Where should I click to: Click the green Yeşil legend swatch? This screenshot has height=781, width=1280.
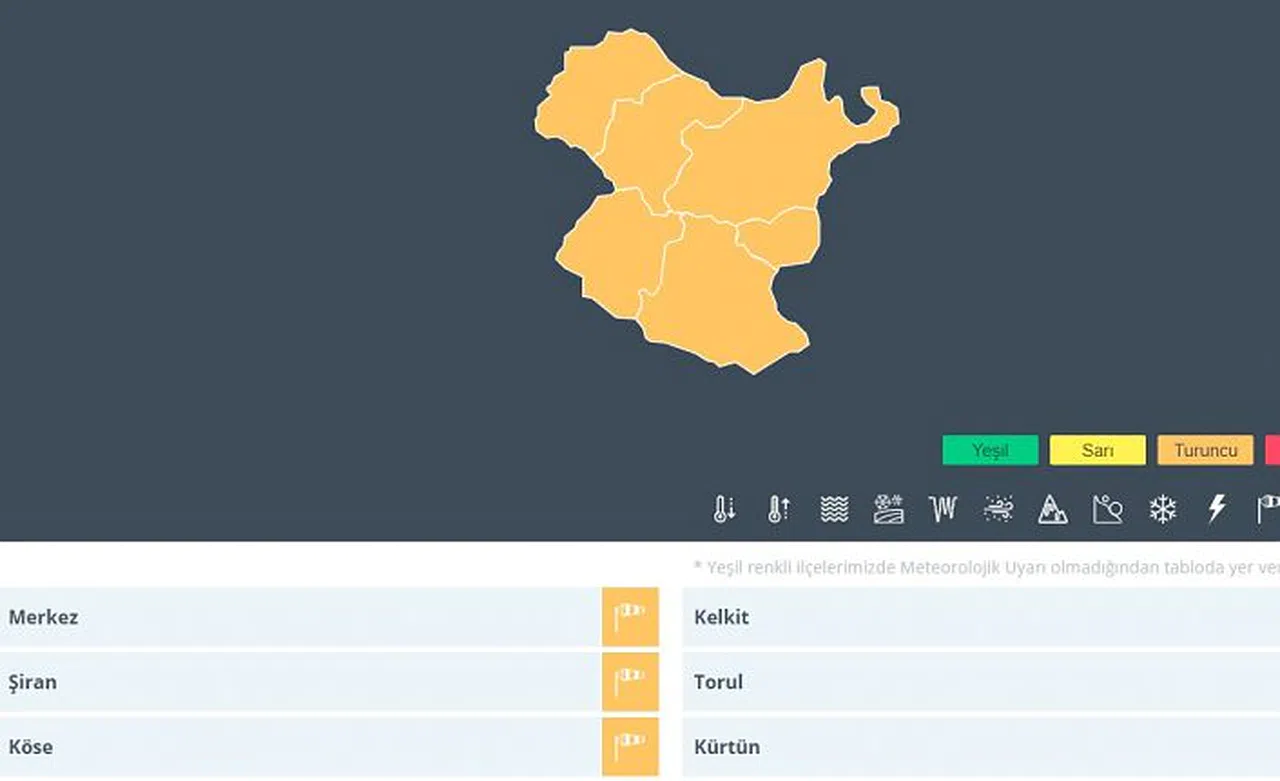coord(990,450)
